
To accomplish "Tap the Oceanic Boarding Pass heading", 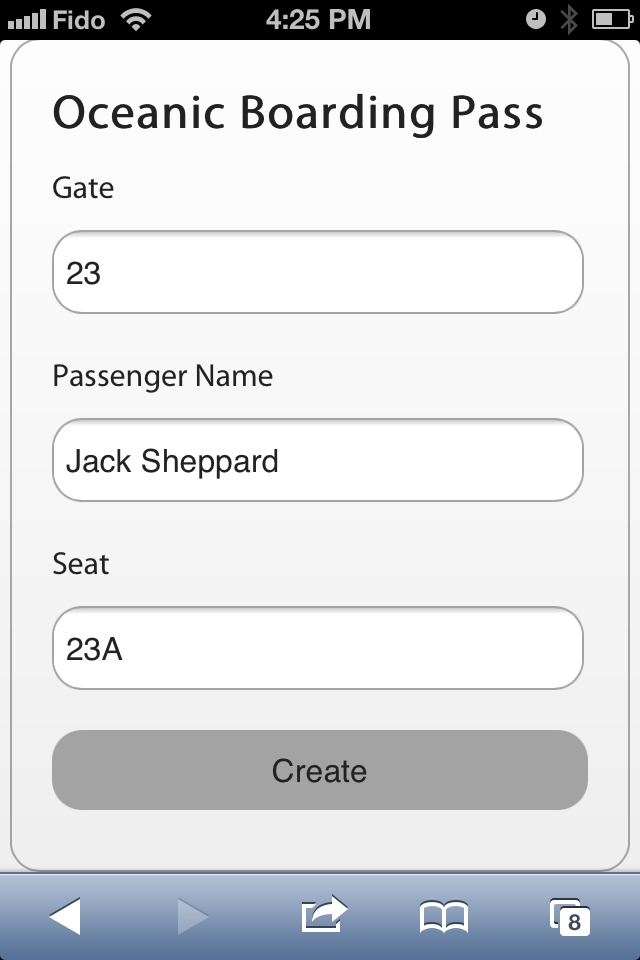I will pos(297,113).
